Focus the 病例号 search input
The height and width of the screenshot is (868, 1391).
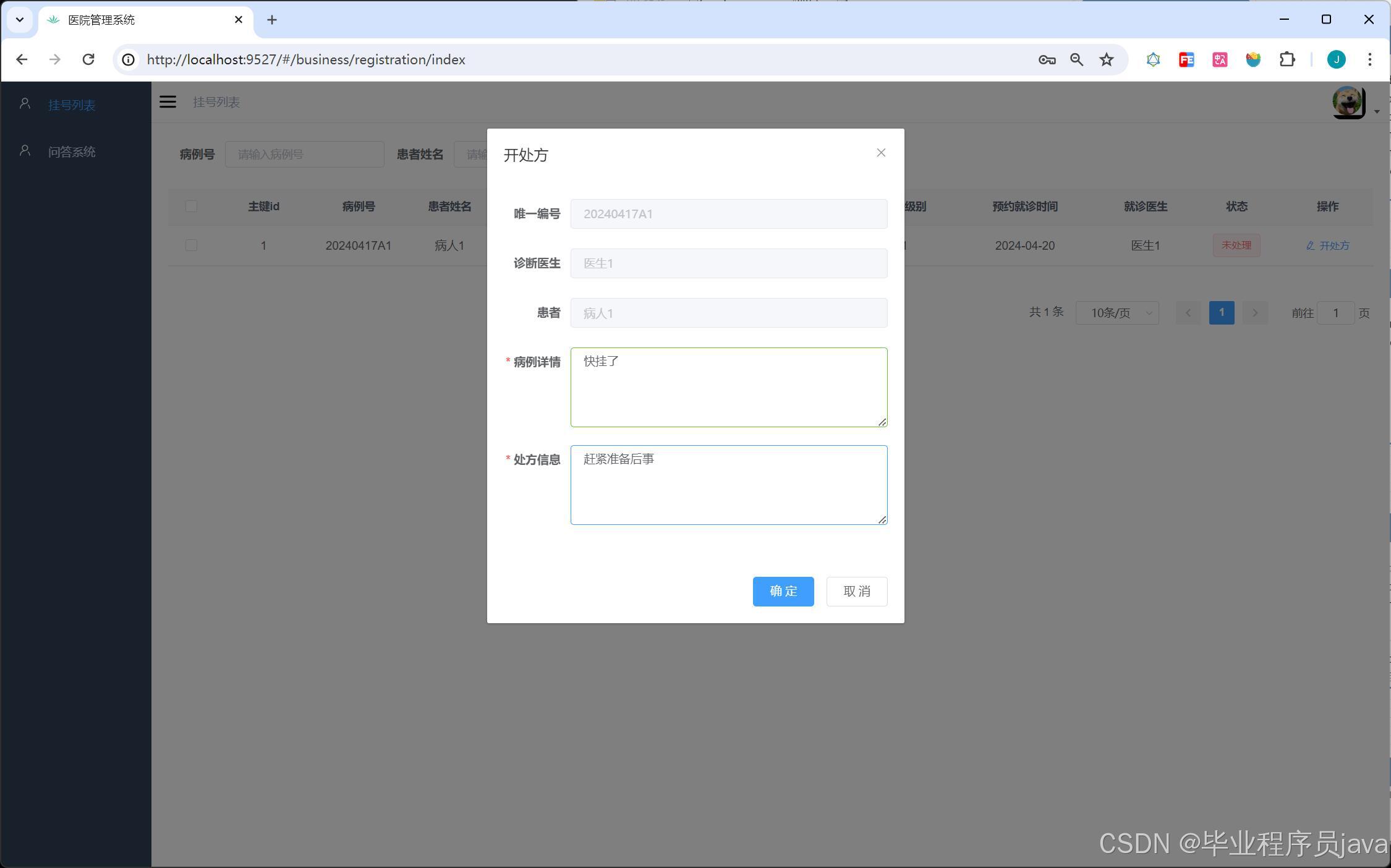pos(305,154)
